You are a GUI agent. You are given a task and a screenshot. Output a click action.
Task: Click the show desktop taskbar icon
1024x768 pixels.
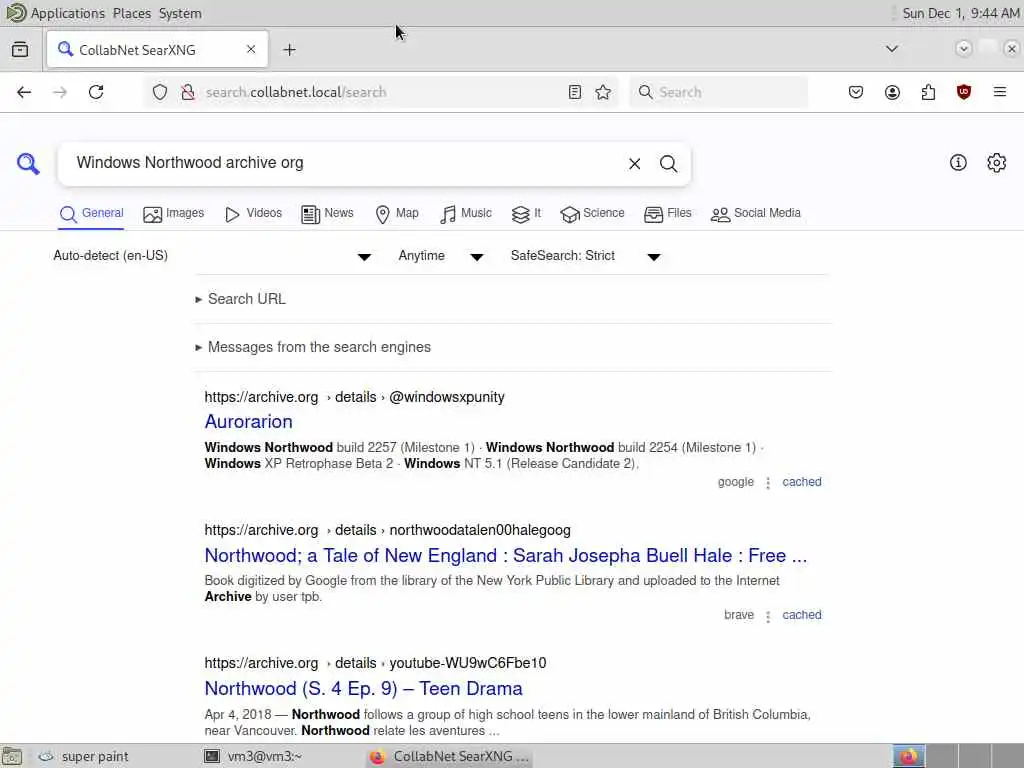(12, 757)
